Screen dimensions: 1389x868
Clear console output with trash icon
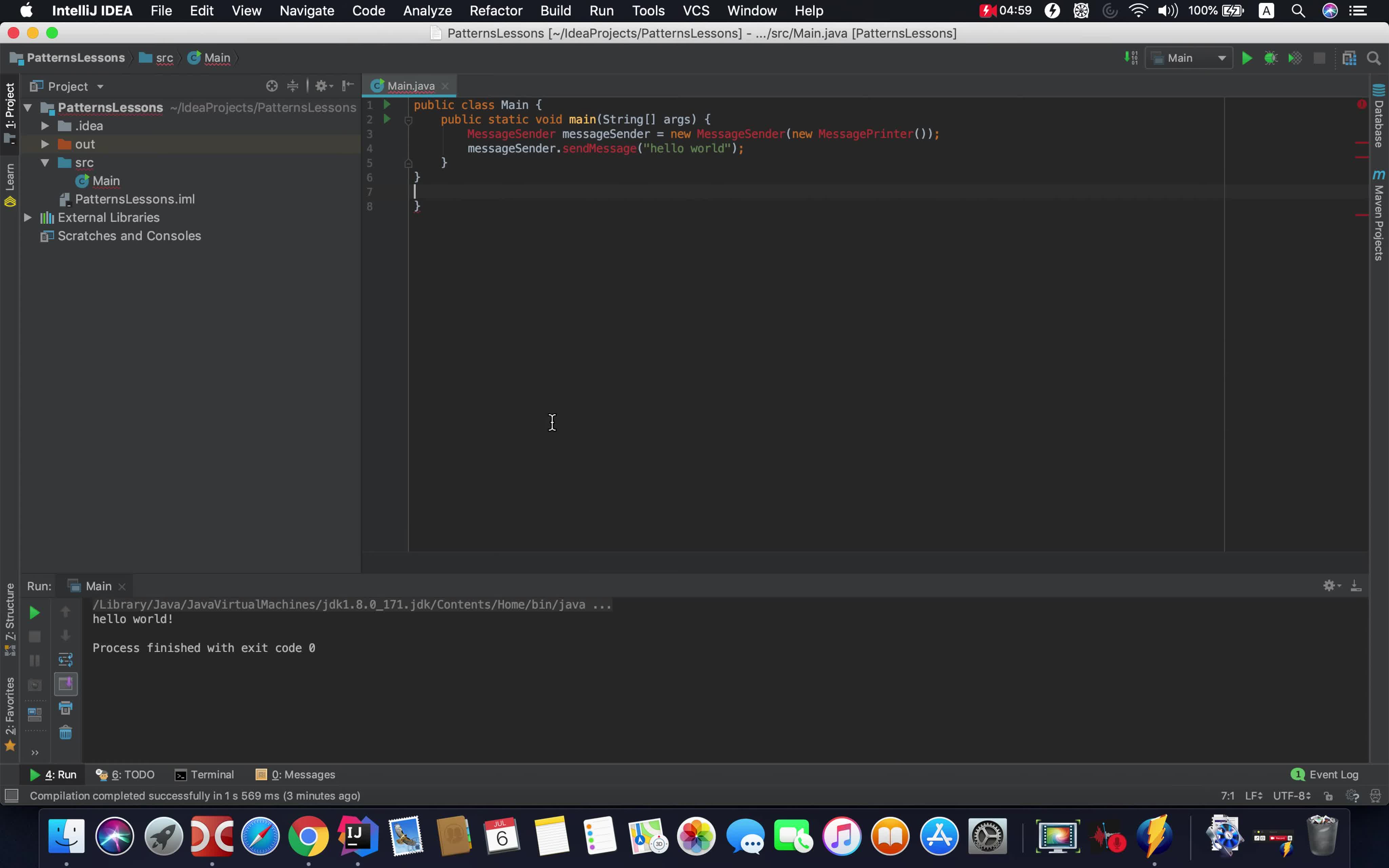pos(65,732)
